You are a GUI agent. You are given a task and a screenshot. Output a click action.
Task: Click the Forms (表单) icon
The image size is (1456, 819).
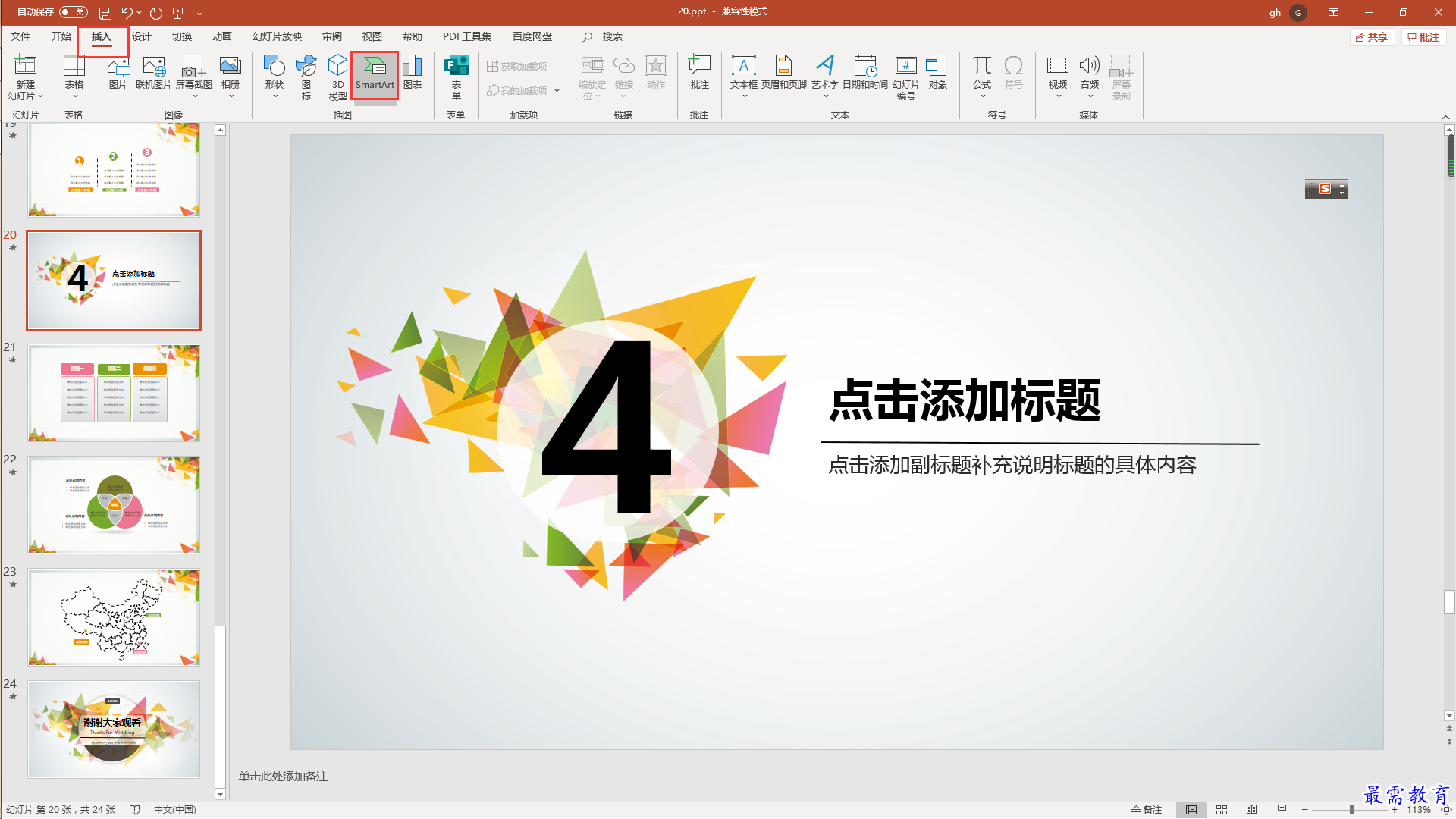tap(457, 67)
